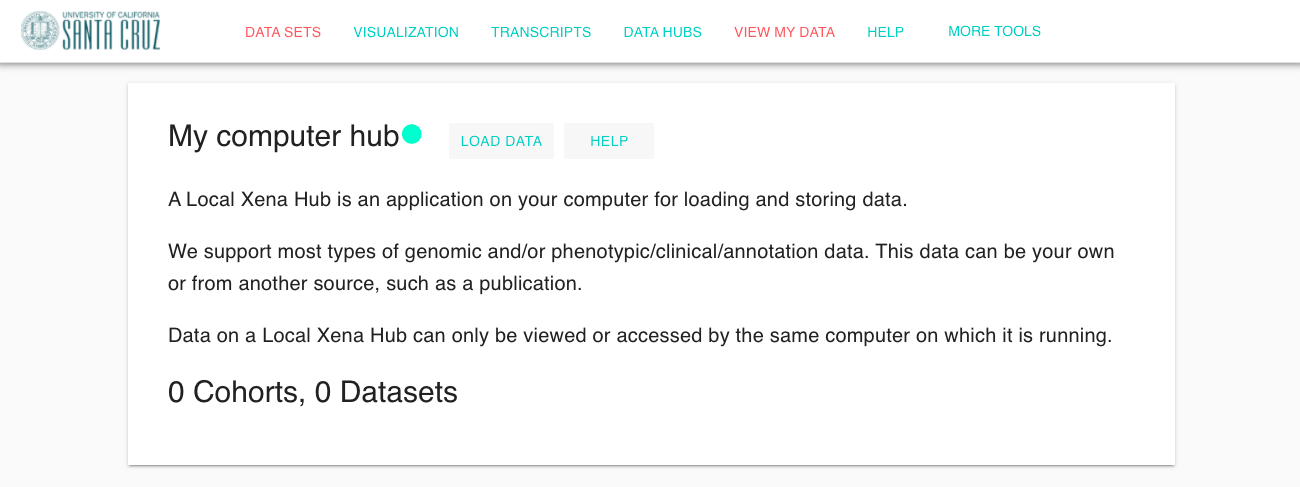
Task: Click the green hub connection status dot
Action: (412, 134)
